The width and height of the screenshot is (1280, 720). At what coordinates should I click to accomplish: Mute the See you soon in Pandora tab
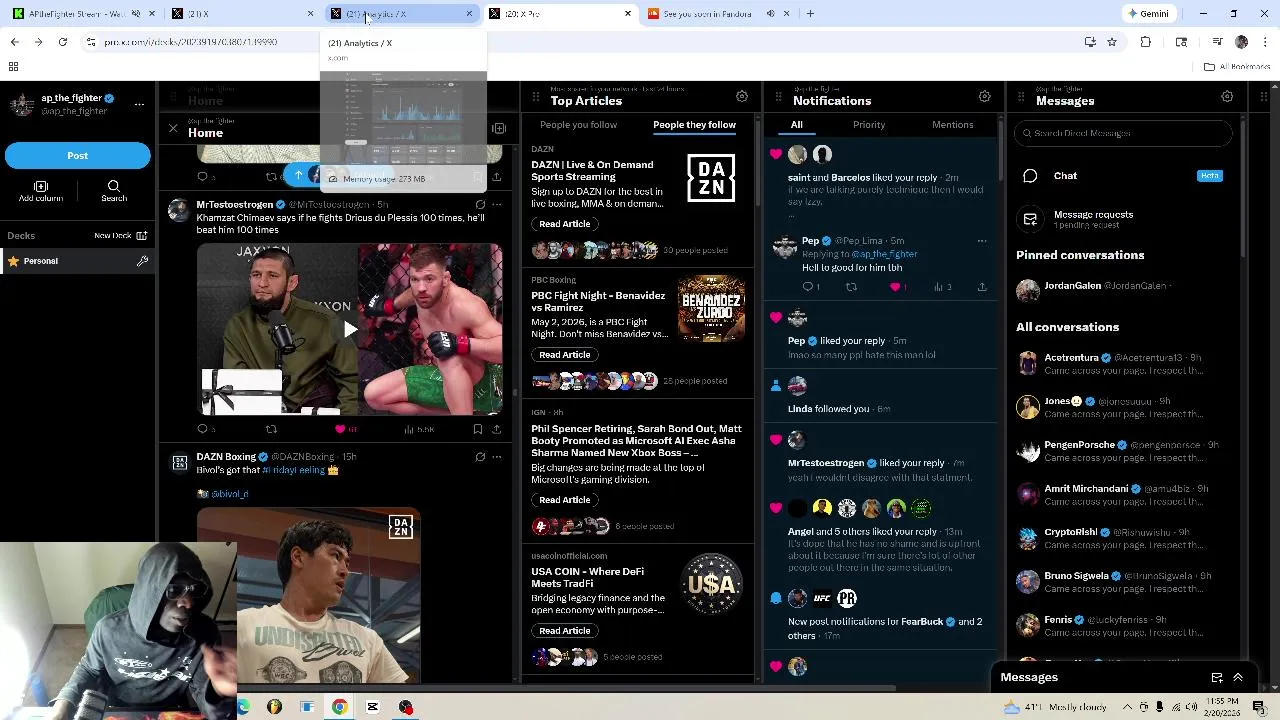pos(770,14)
